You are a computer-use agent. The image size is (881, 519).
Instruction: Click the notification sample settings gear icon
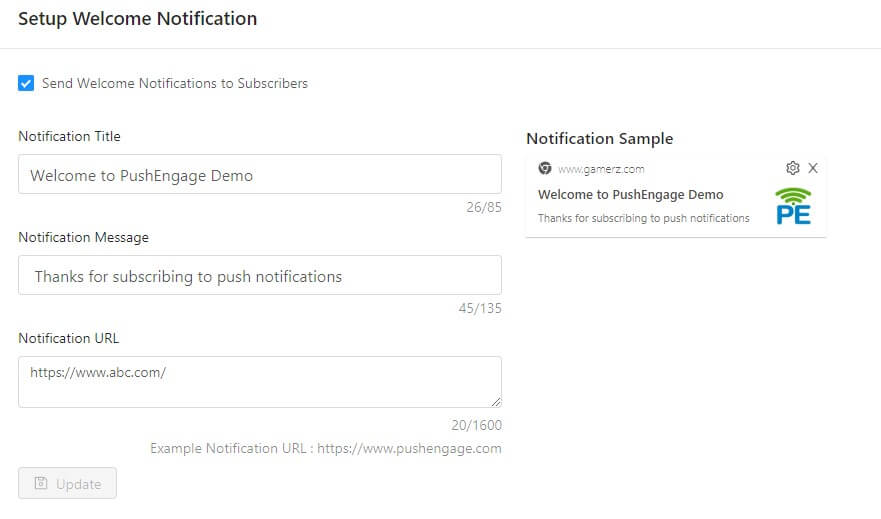[792, 168]
